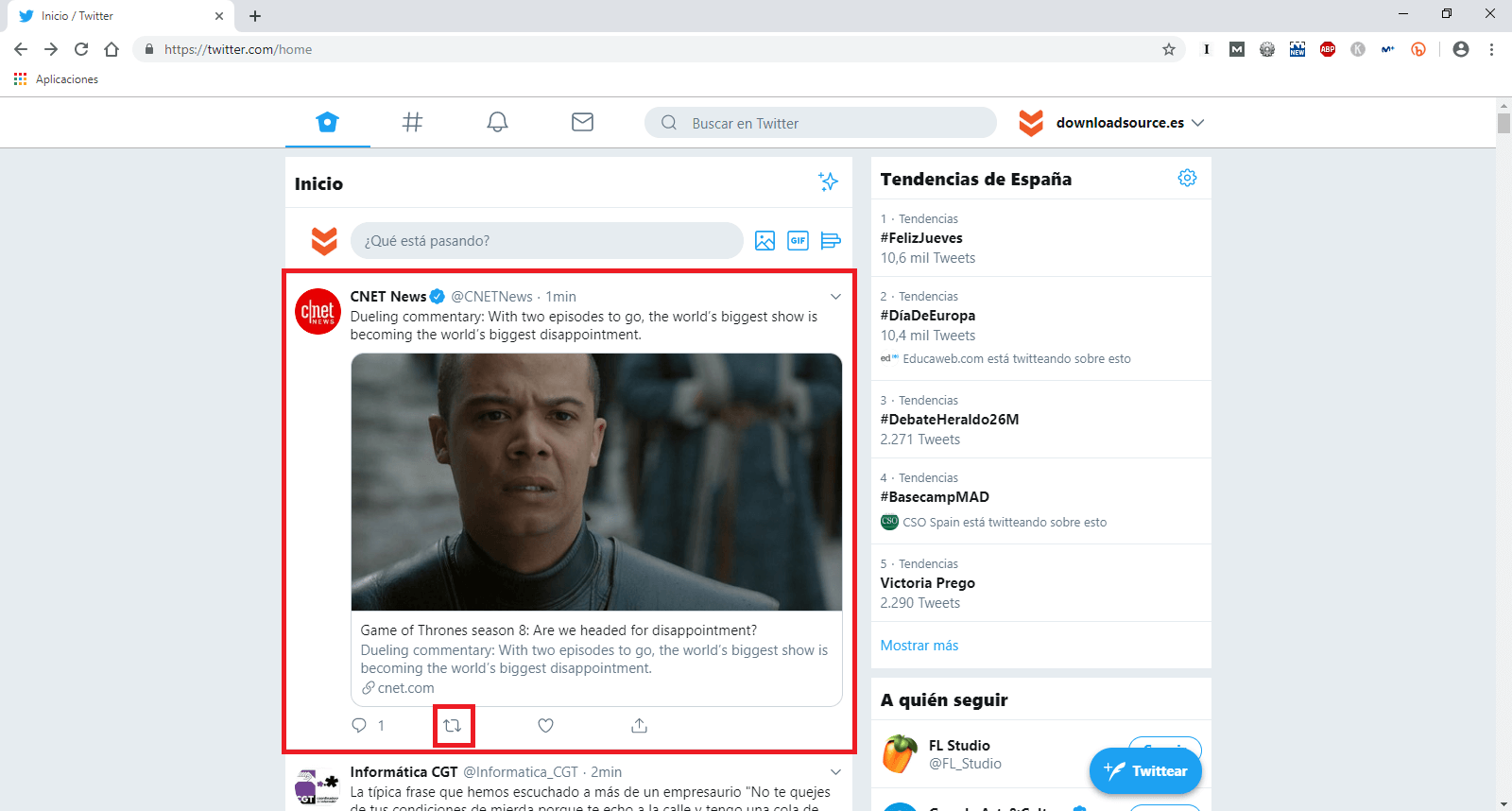Open downloadsource.es account dropdown

click(x=1197, y=123)
